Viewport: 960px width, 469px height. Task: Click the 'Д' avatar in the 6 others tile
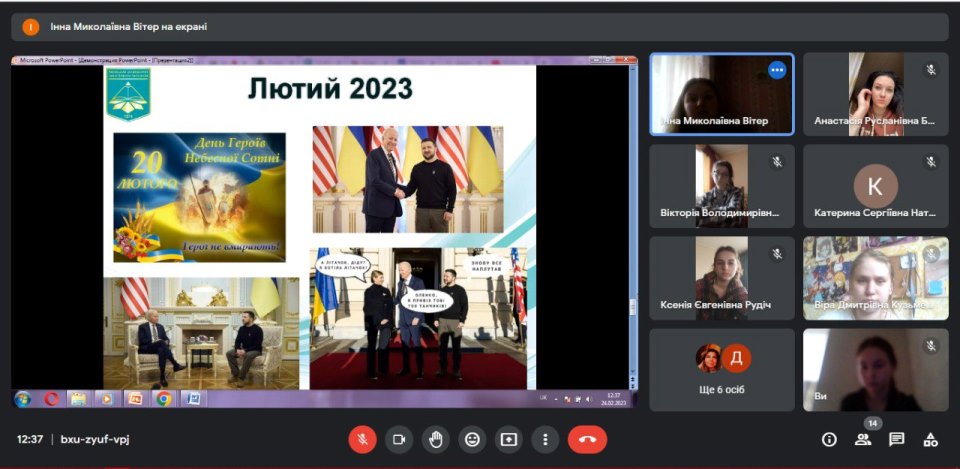point(737,358)
